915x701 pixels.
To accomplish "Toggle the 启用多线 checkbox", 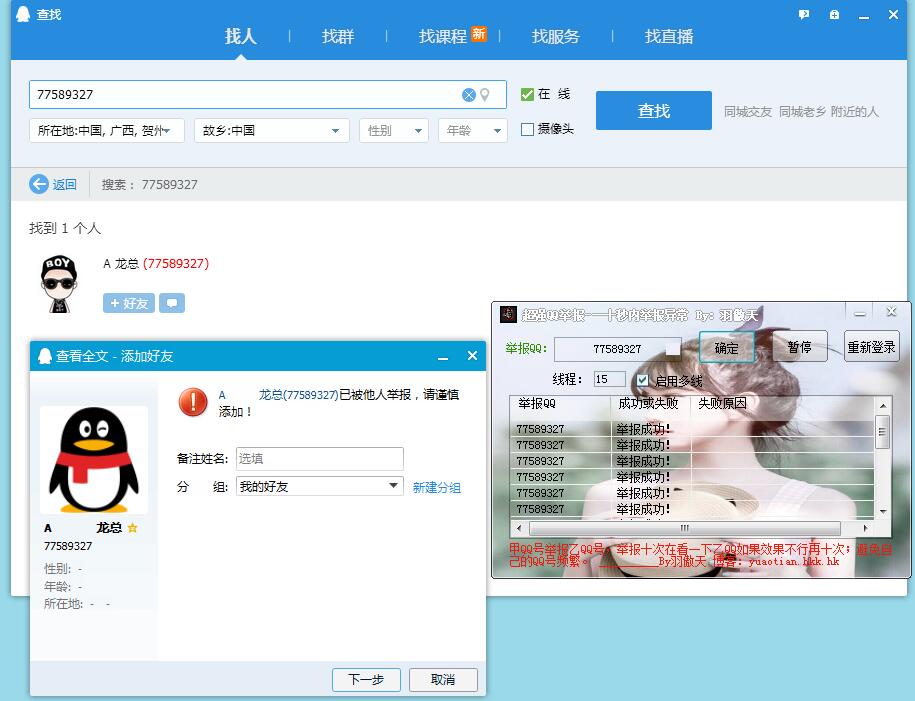I will 642,380.
